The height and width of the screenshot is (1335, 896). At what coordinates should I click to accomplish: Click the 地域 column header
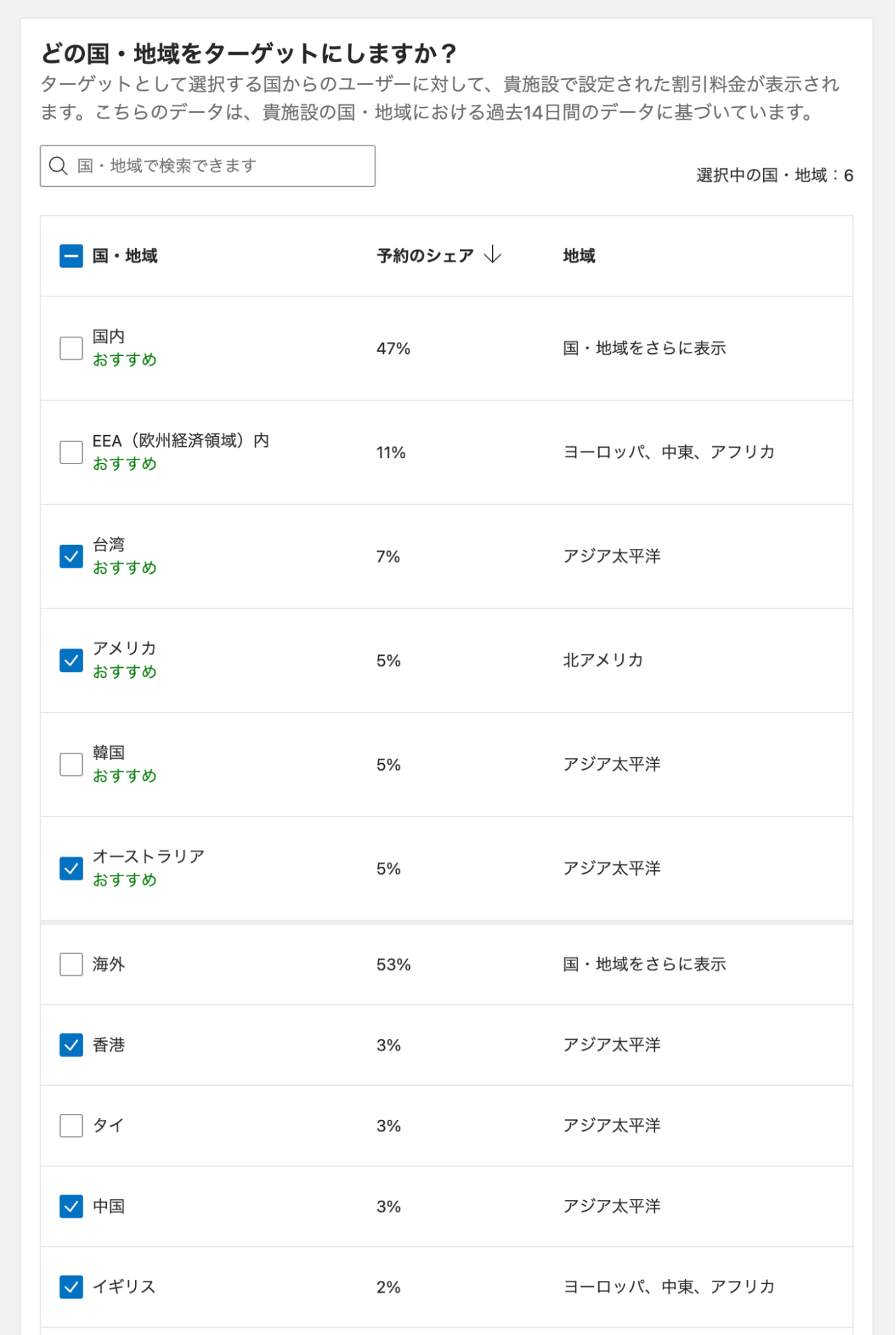(x=578, y=256)
